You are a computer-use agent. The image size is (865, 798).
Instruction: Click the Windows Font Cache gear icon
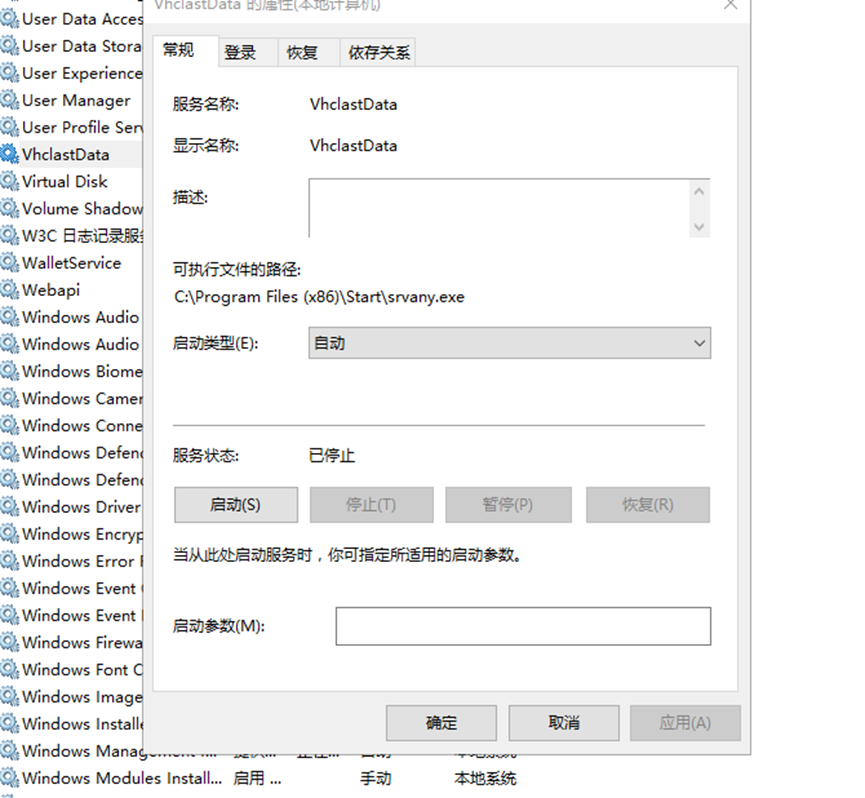pyautogui.click(x=9, y=669)
